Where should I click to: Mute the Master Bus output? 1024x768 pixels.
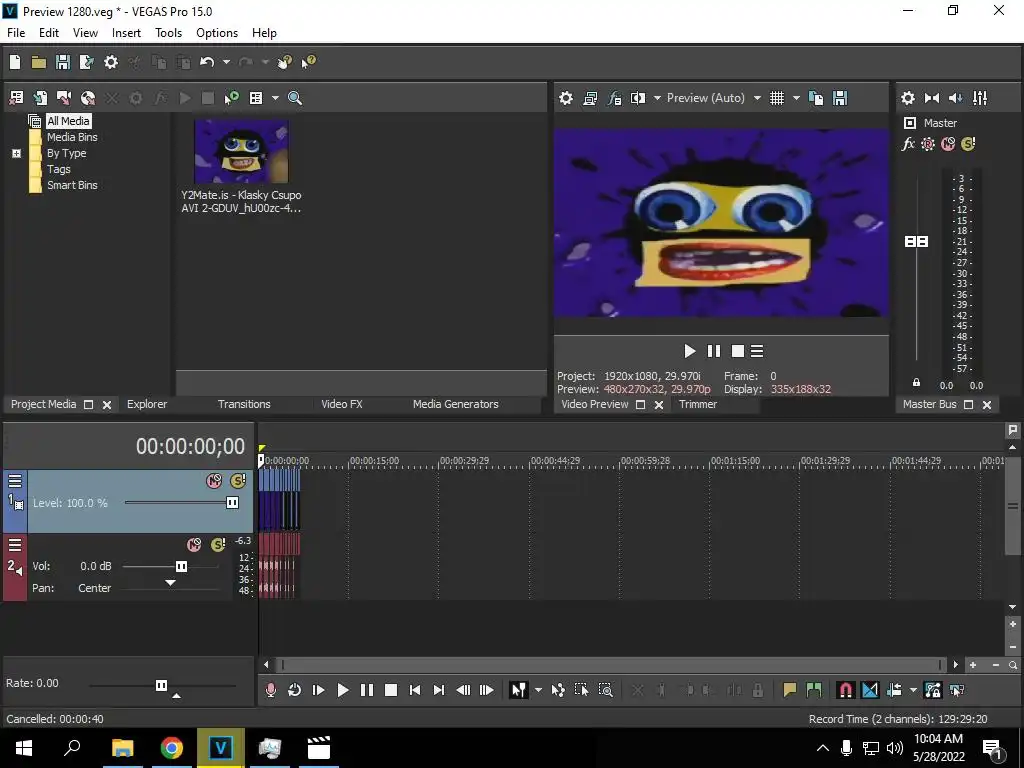point(948,144)
